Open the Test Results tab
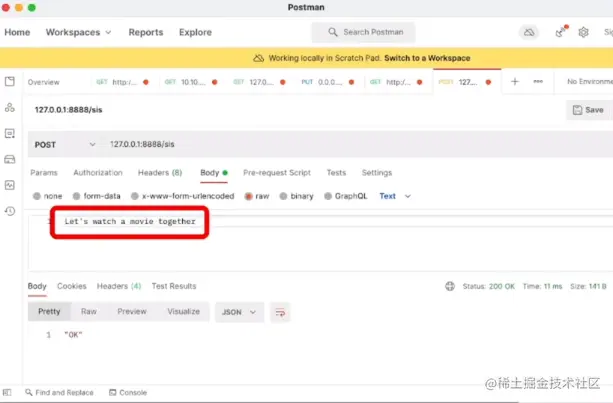The image size is (613, 403). (x=174, y=286)
